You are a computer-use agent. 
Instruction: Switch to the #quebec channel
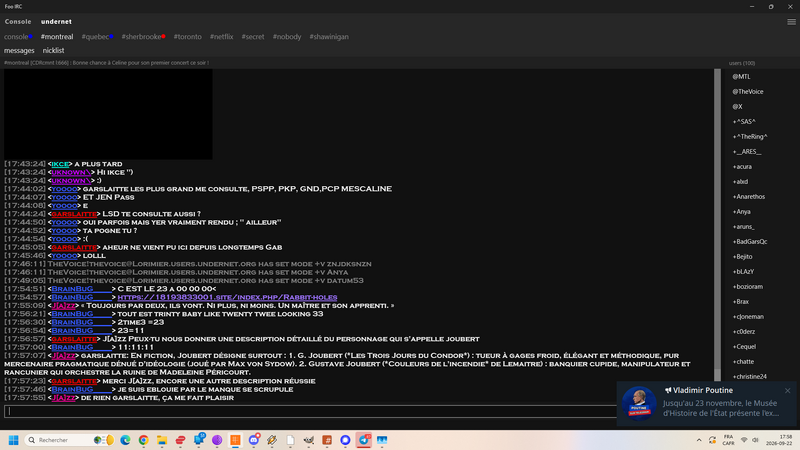point(97,37)
